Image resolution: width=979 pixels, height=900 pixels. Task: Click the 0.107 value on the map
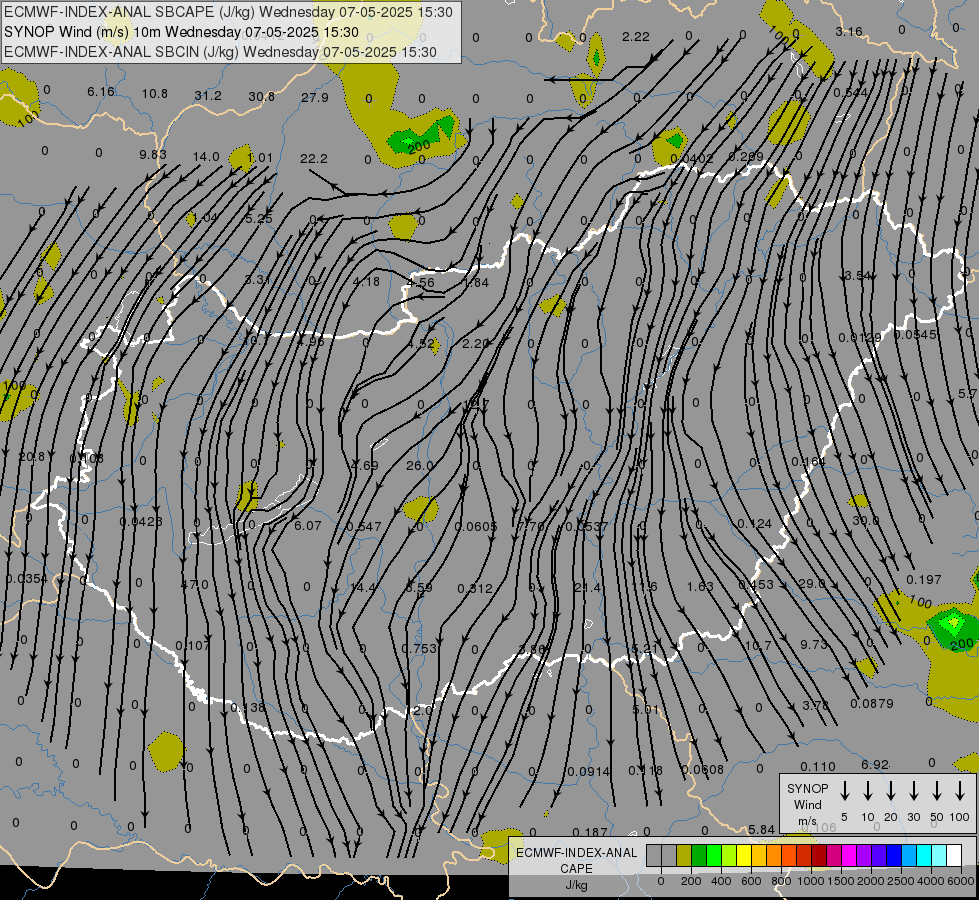(x=192, y=645)
